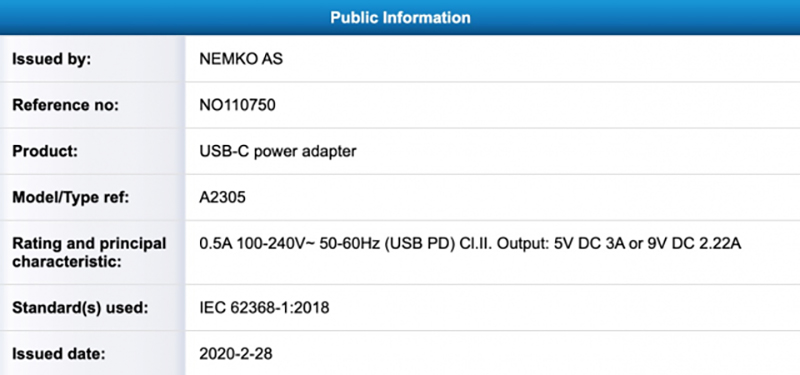Select the Model/Type ref label
The height and width of the screenshot is (375, 800).
(71, 197)
